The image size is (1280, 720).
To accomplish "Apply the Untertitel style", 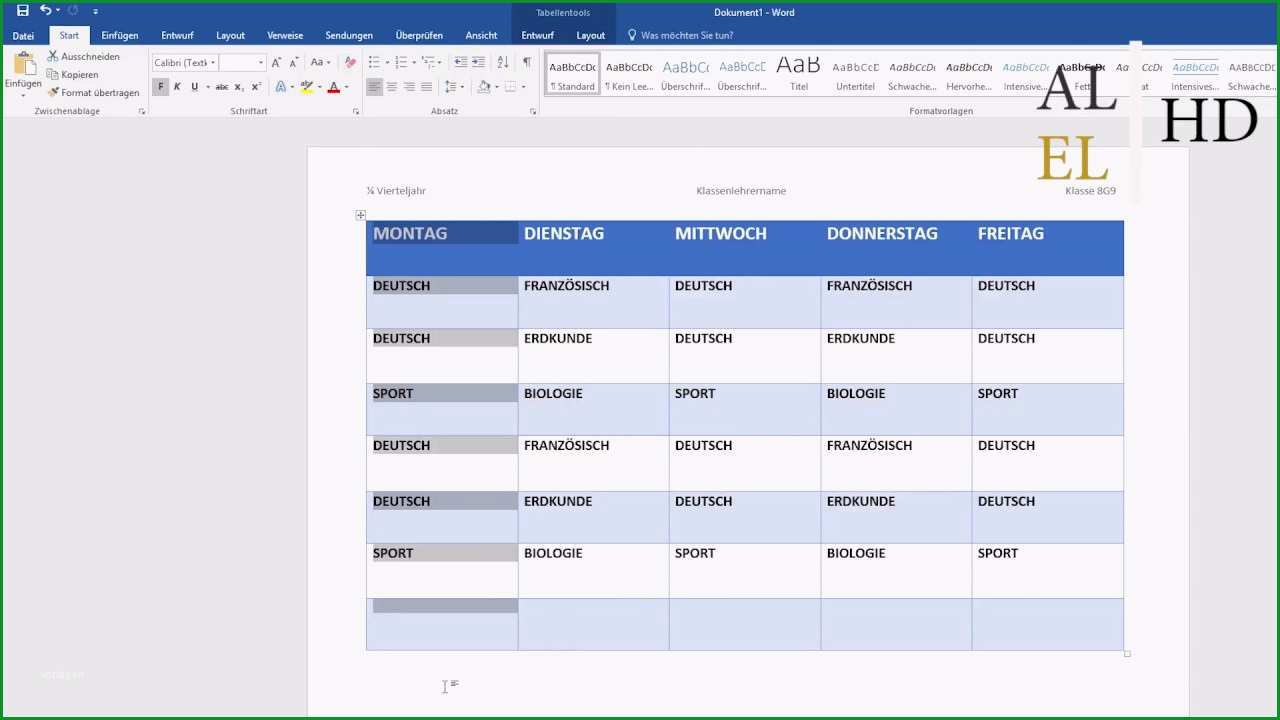I will [855, 74].
